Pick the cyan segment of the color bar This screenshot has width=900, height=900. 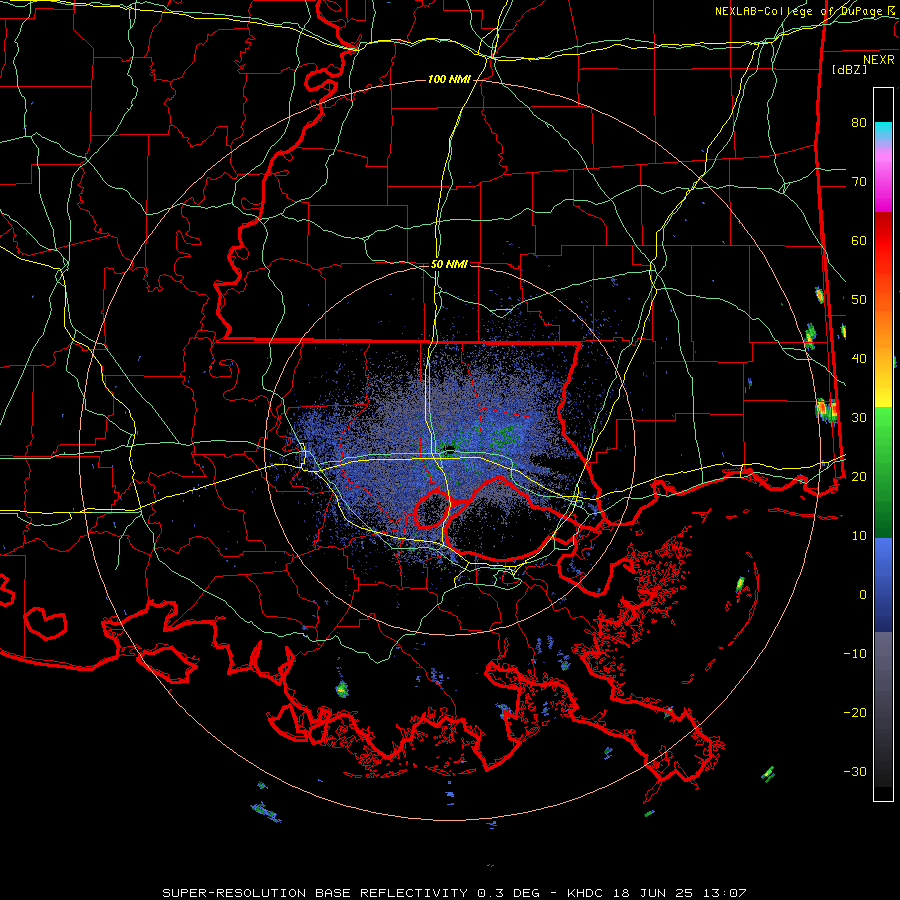point(883,133)
